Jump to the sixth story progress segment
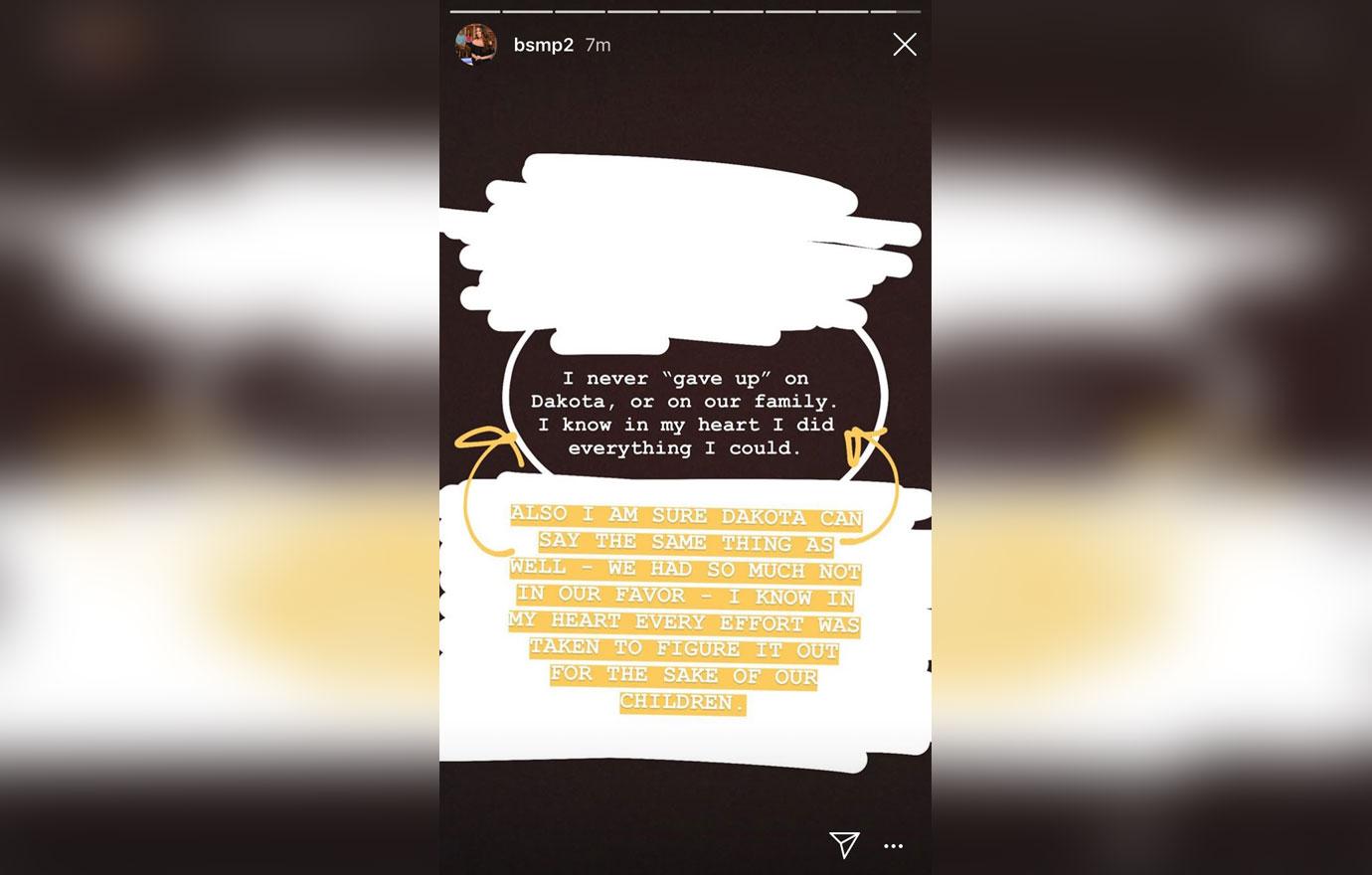 738,11
